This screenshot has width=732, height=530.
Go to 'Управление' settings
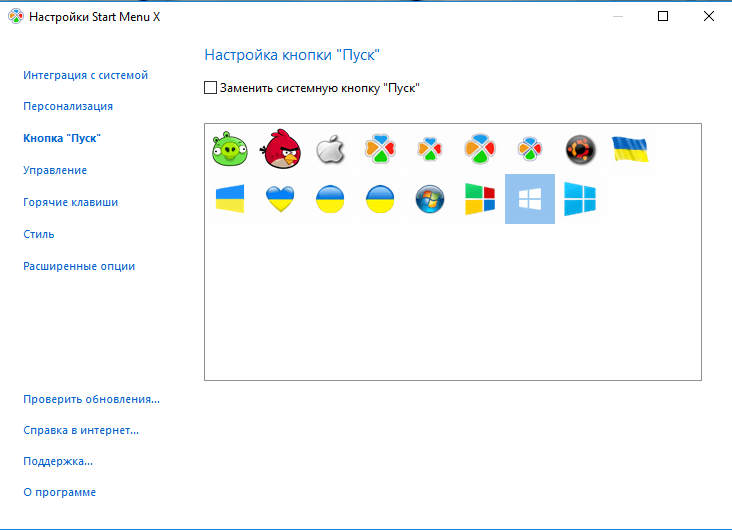click(55, 170)
